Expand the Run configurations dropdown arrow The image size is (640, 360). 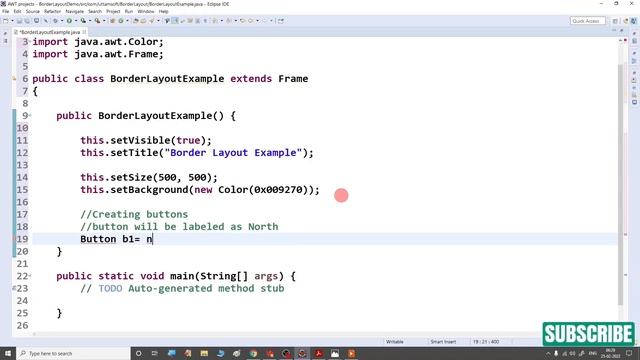[76, 21]
